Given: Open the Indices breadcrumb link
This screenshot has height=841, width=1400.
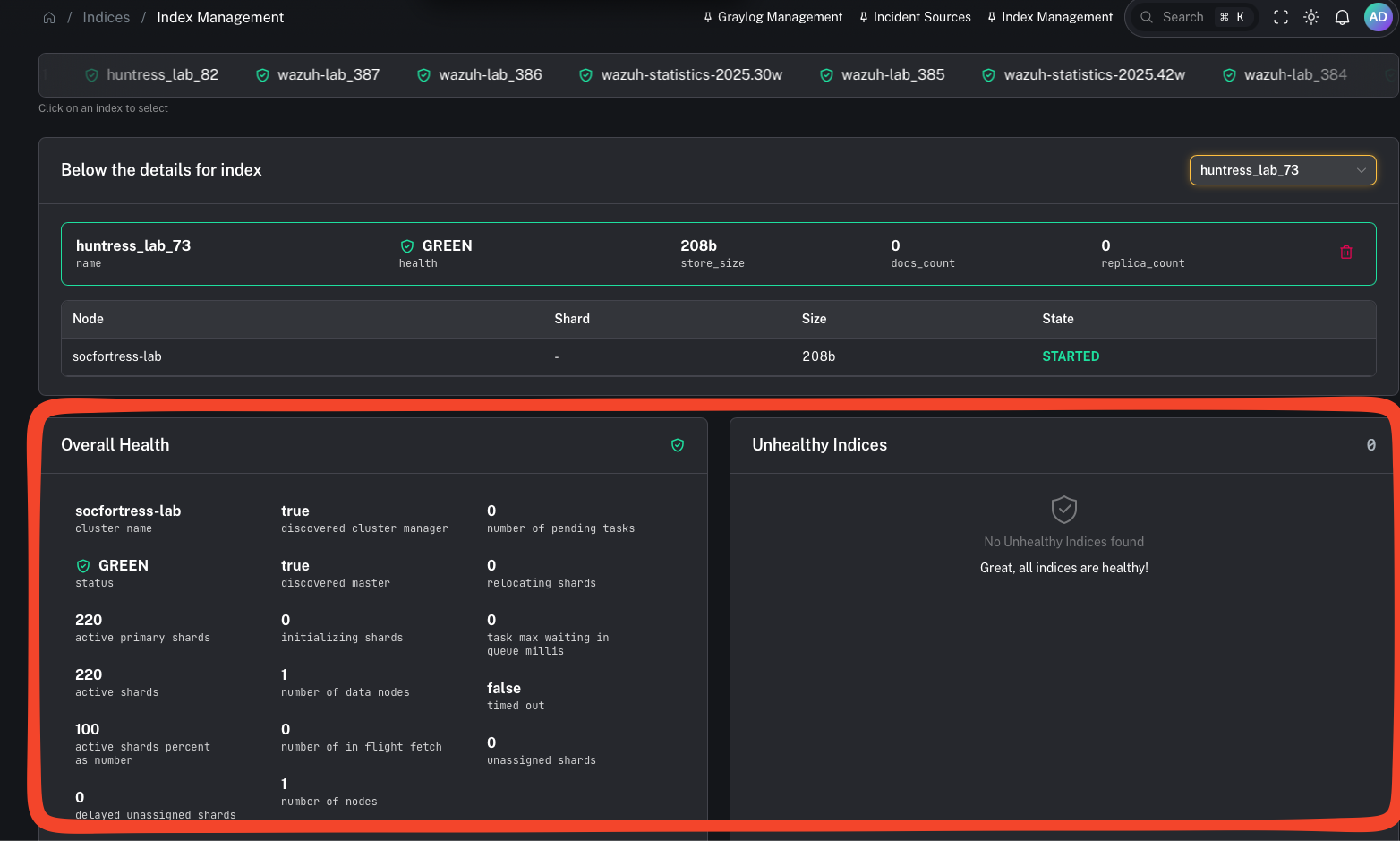Looking at the screenshot, I should (106, 17).
